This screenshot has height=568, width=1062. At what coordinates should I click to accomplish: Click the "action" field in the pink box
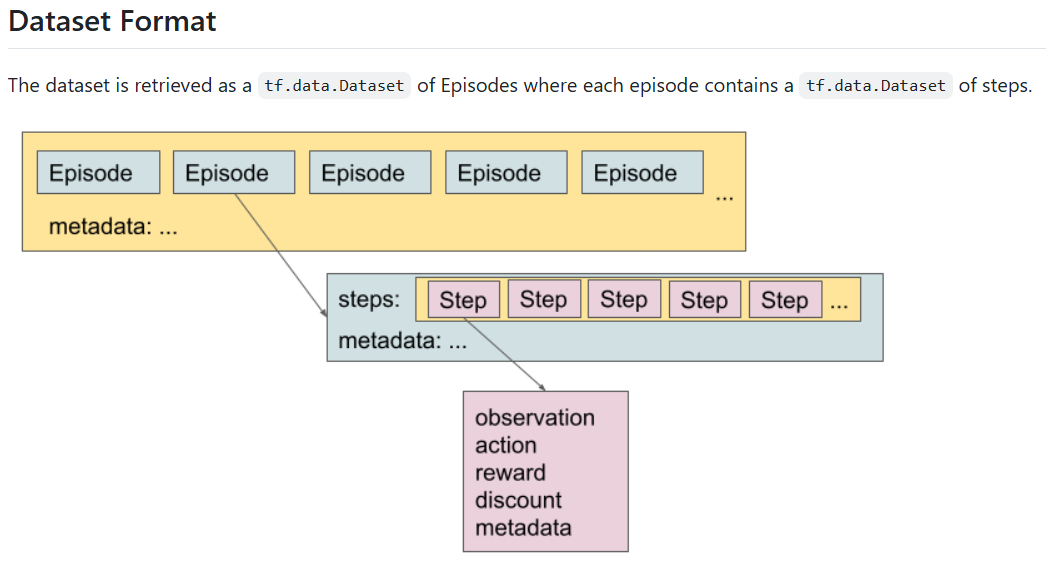click(506, 445)
